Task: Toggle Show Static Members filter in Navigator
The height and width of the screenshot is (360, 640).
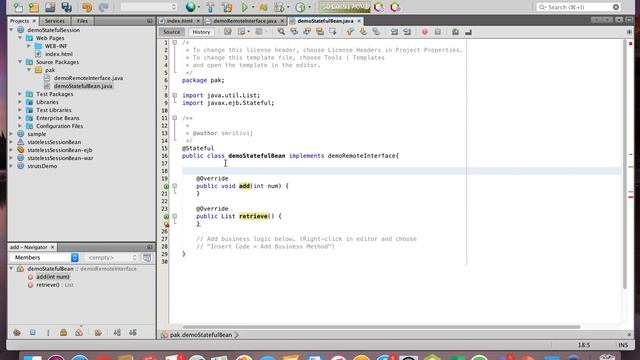Action: point(48,333)
